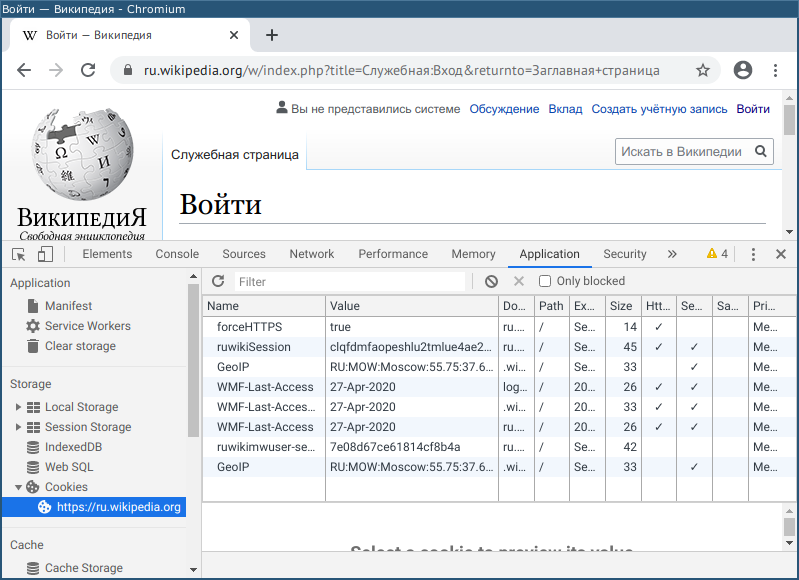Select the ruwikiSession cookie row
This screenshot has width=799, height=580.
(x=499, y=347)
